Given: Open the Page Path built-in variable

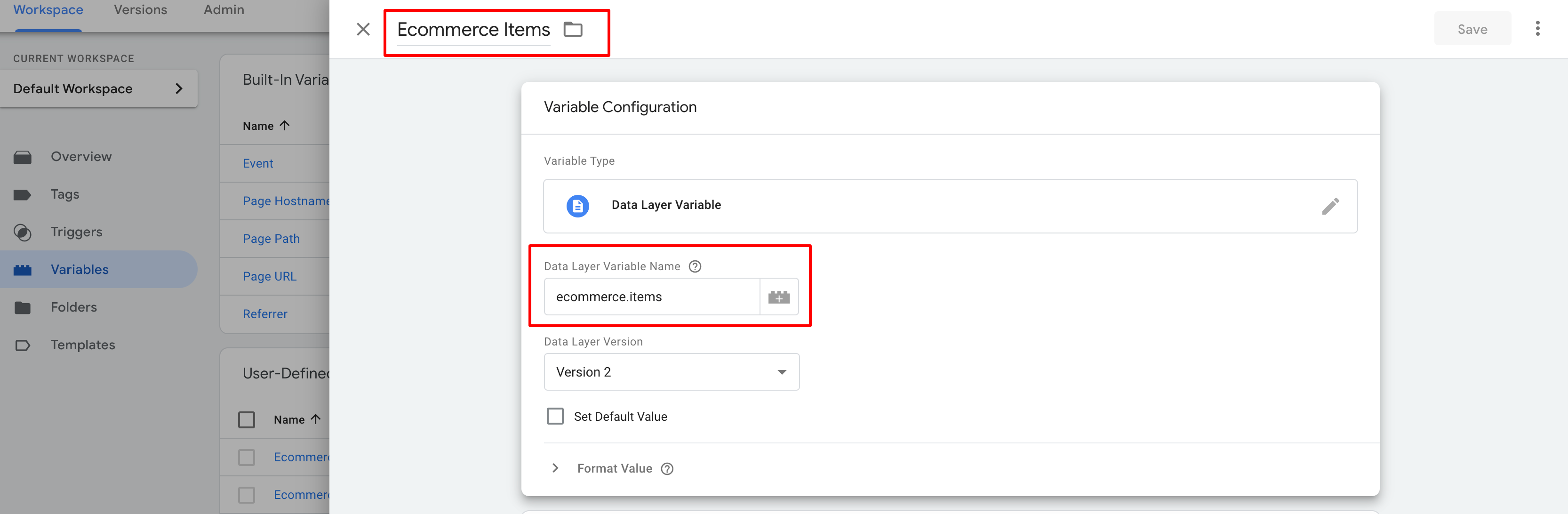Looking at the screenshot, I should pos(272,239).
